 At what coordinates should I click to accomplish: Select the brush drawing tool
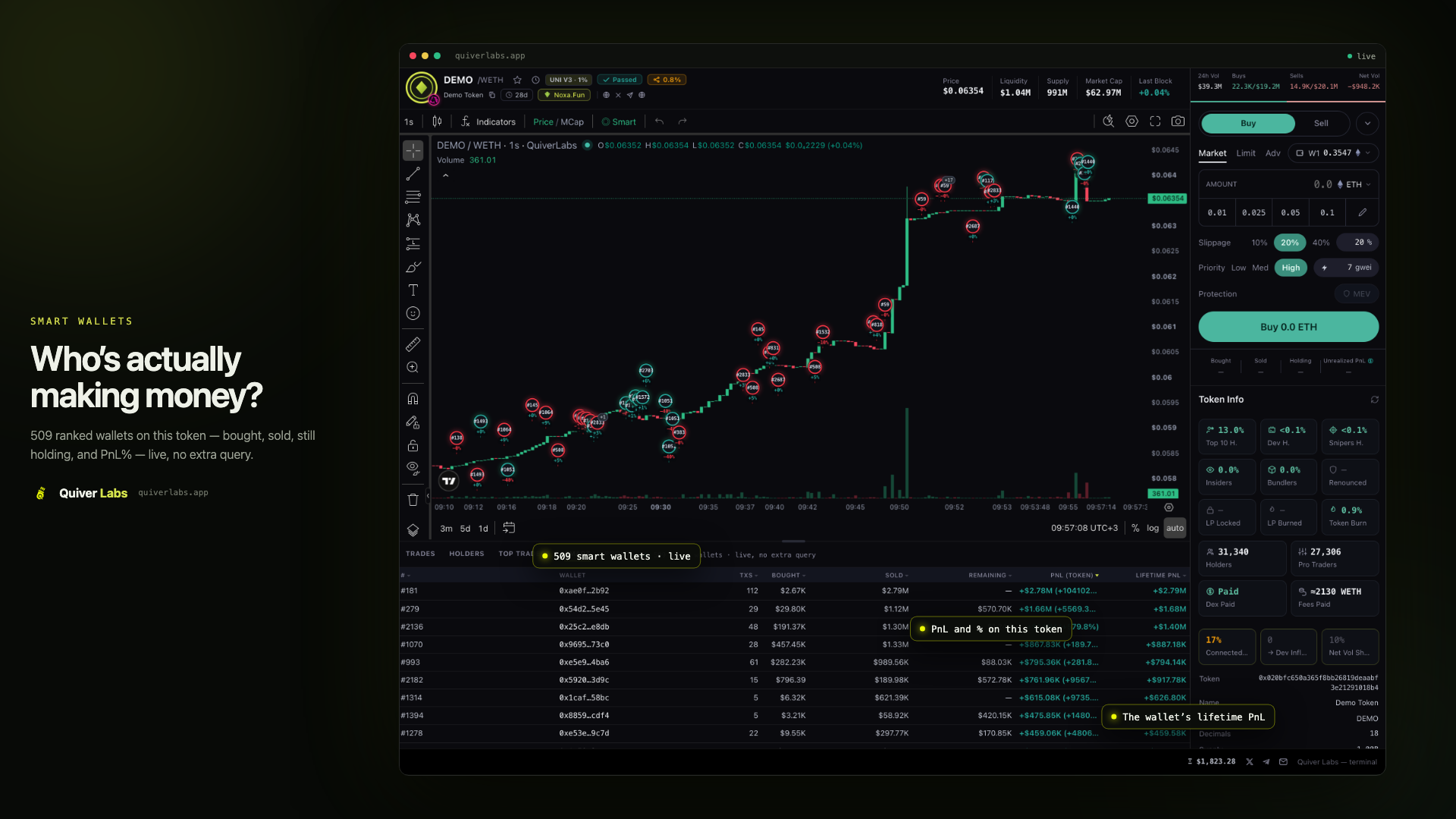coord(413,267)
